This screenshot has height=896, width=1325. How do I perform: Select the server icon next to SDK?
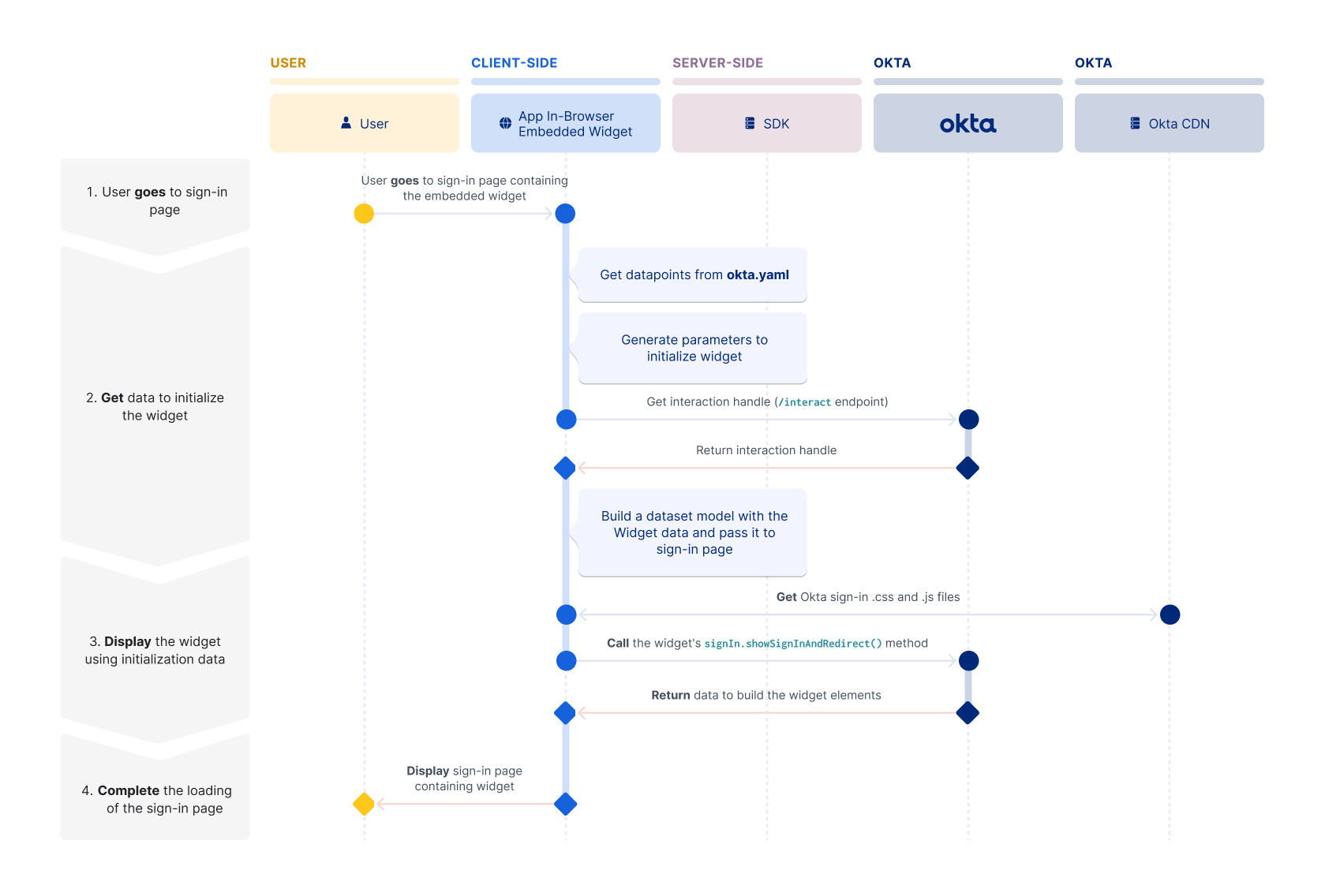pos(750,123)
